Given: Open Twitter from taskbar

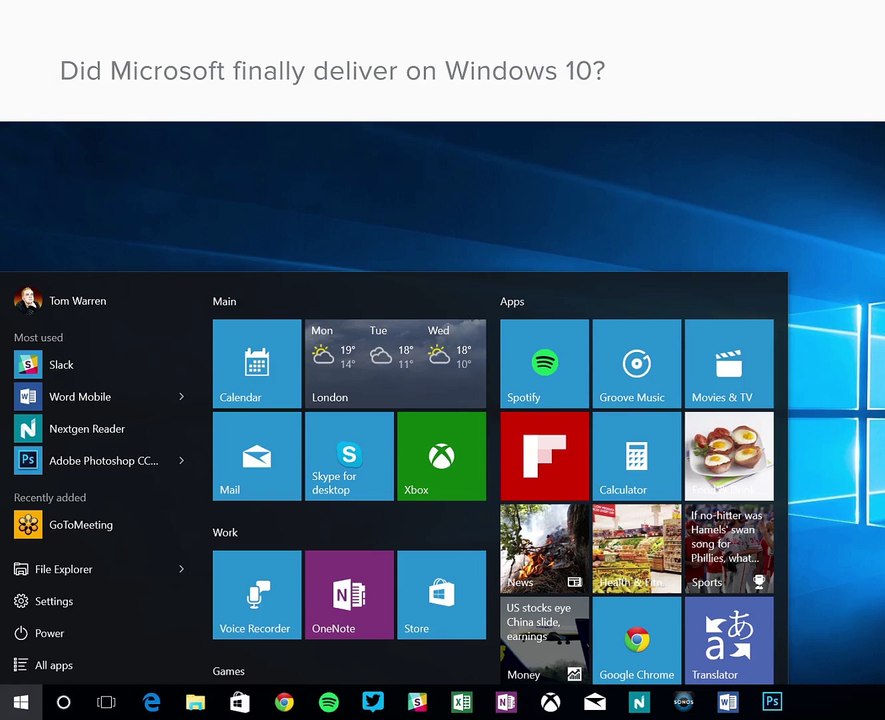Looking at the screenshot, I should click(x=373, y=702).
